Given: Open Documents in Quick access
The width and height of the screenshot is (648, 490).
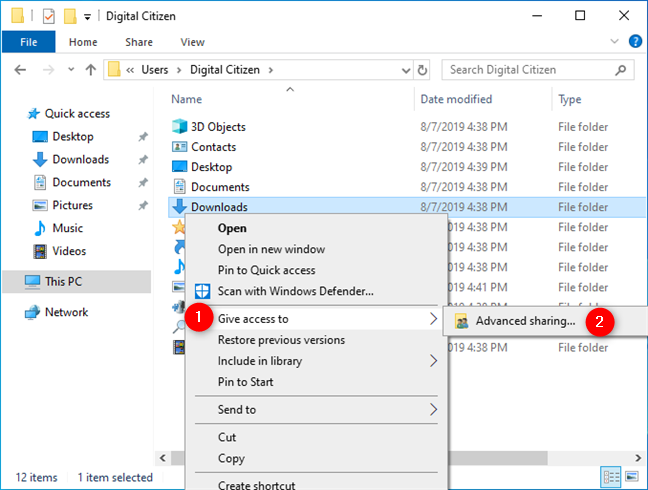Looking at the screenshot, I should pos(81,182).
